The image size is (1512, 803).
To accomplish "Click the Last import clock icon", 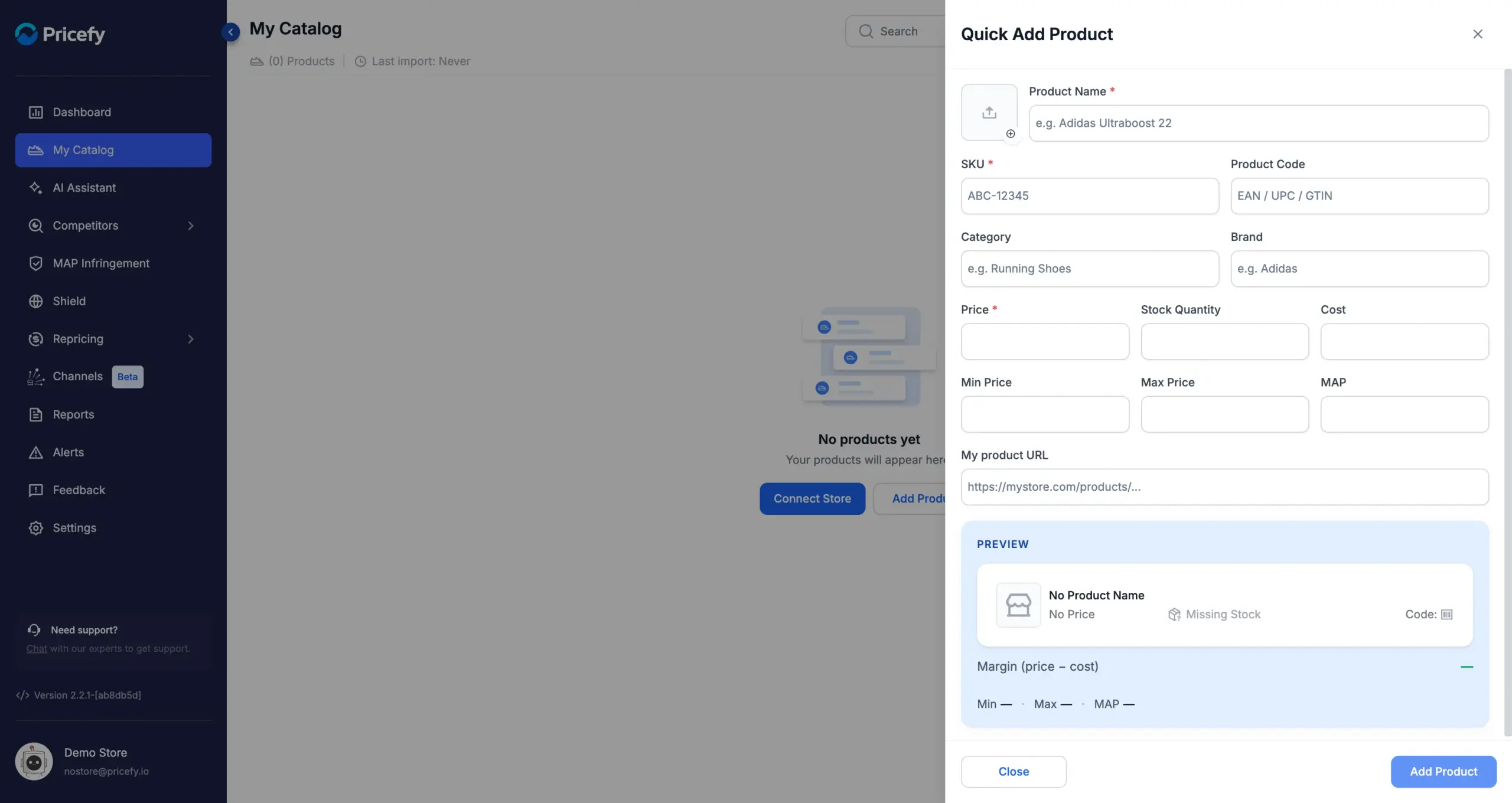I will [360, 61].
